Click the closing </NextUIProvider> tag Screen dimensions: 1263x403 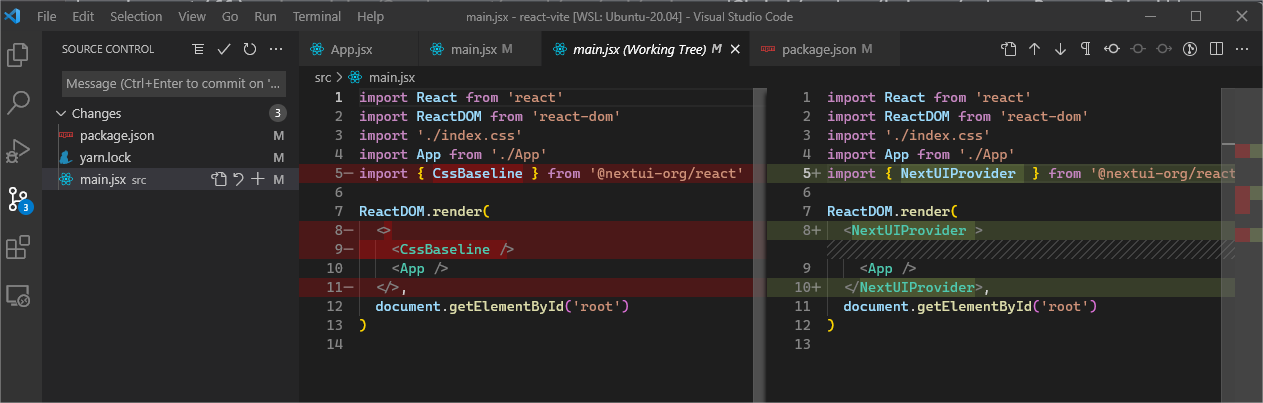[x=913, y=288]
